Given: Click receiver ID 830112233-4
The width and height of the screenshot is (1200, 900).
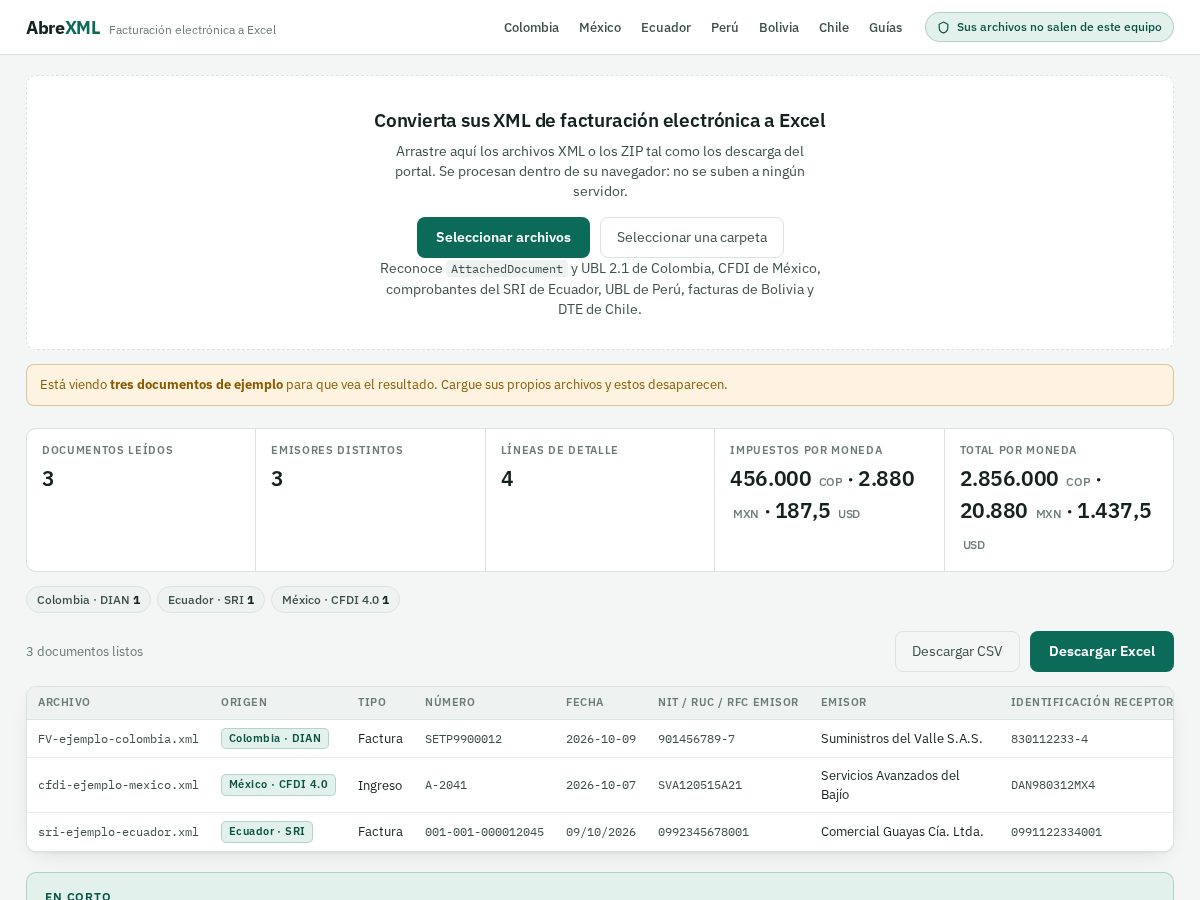Looking at the screenshot, I should pos(1049,739).
